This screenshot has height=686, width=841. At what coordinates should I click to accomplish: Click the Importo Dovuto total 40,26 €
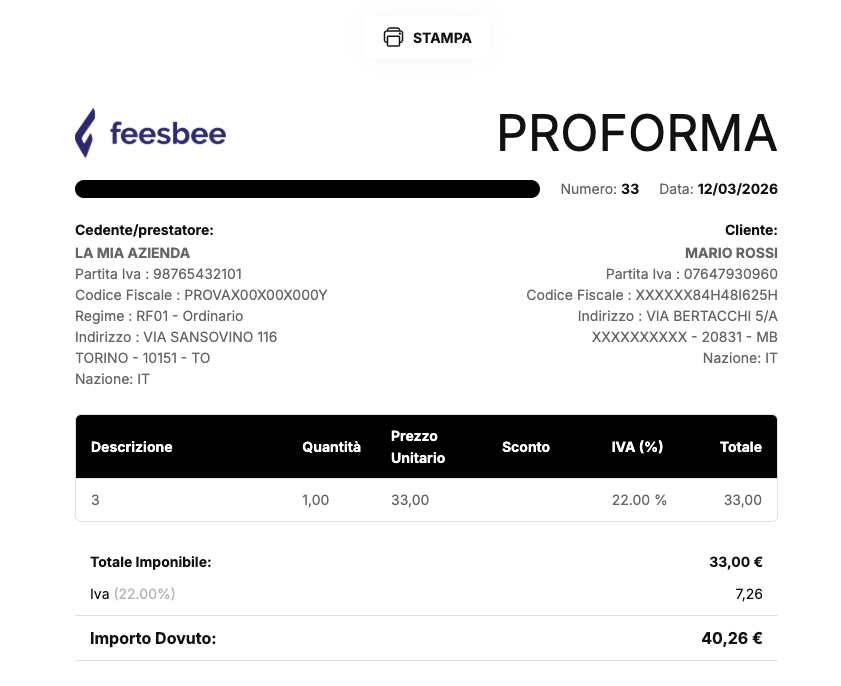pos(732,638)
